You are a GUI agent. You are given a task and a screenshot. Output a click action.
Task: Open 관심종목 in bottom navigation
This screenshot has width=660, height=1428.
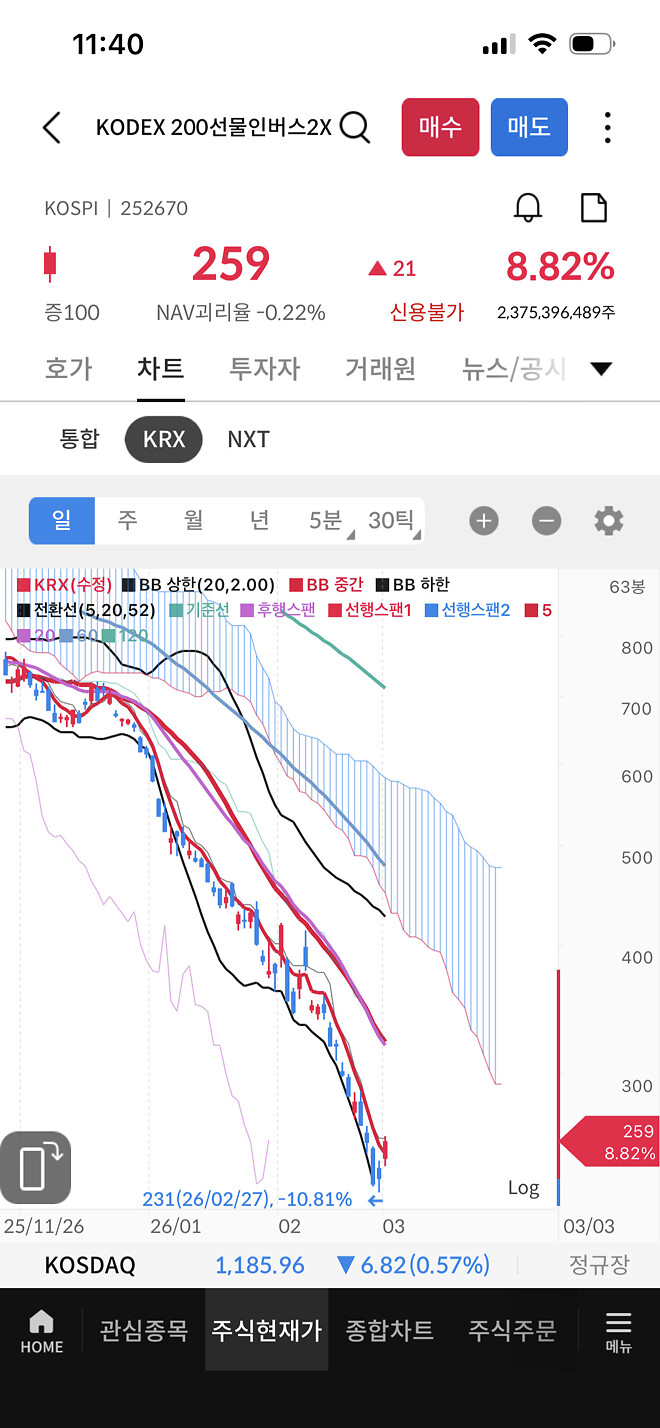point(144,1330)
